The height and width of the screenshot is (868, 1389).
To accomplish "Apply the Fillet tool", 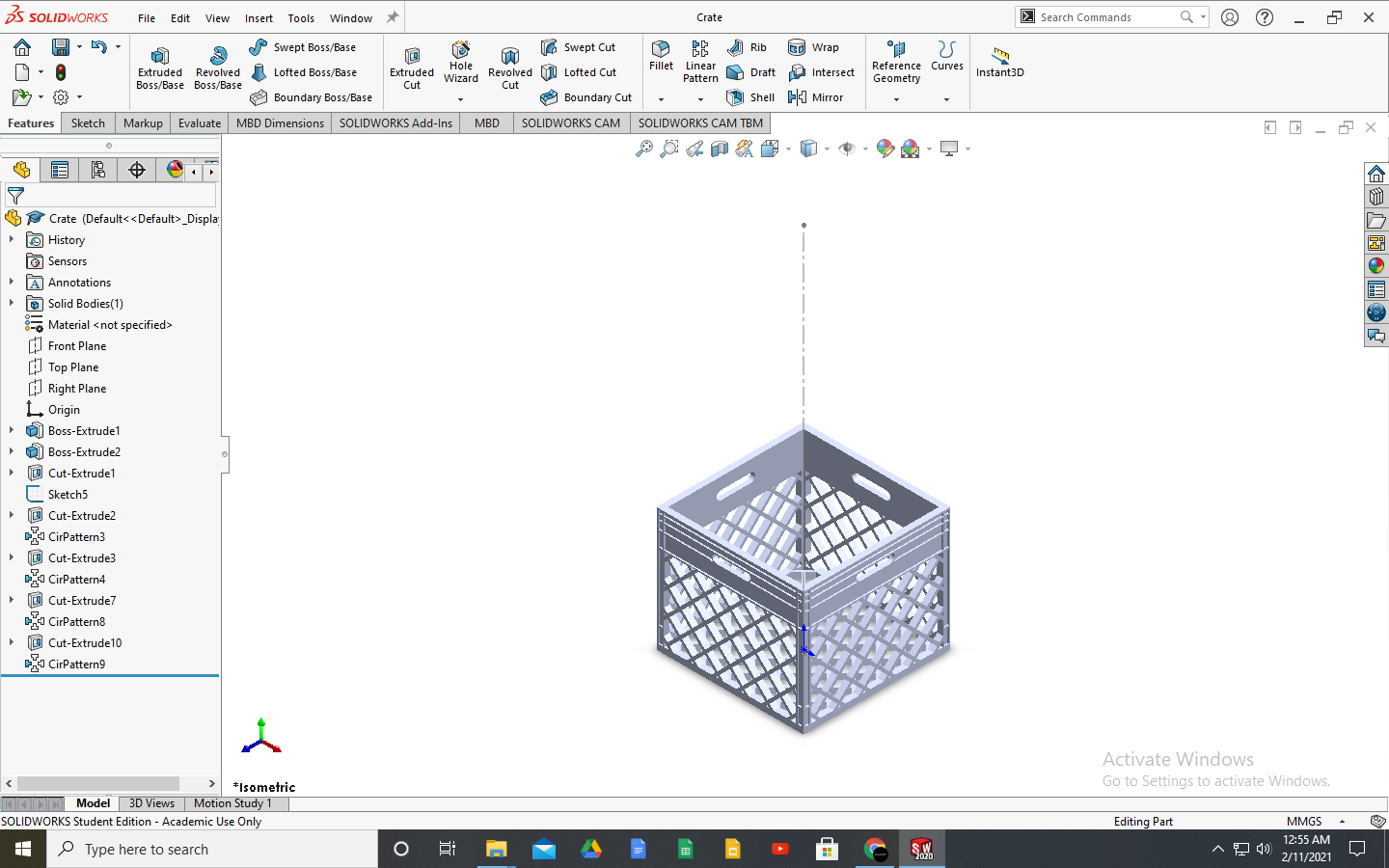I will [662, 56].
